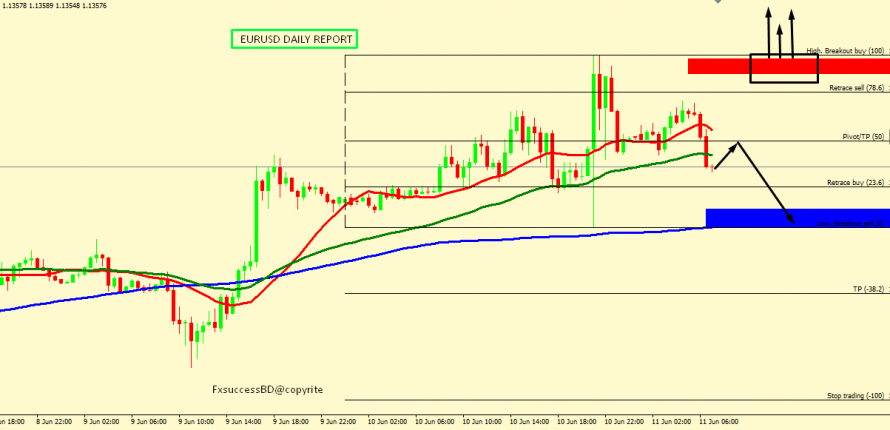Image resolution: width=890 pixels, height=430 pixels.
Task: Click the Pivot/TP (50) level label
Action: click(863, 136)
